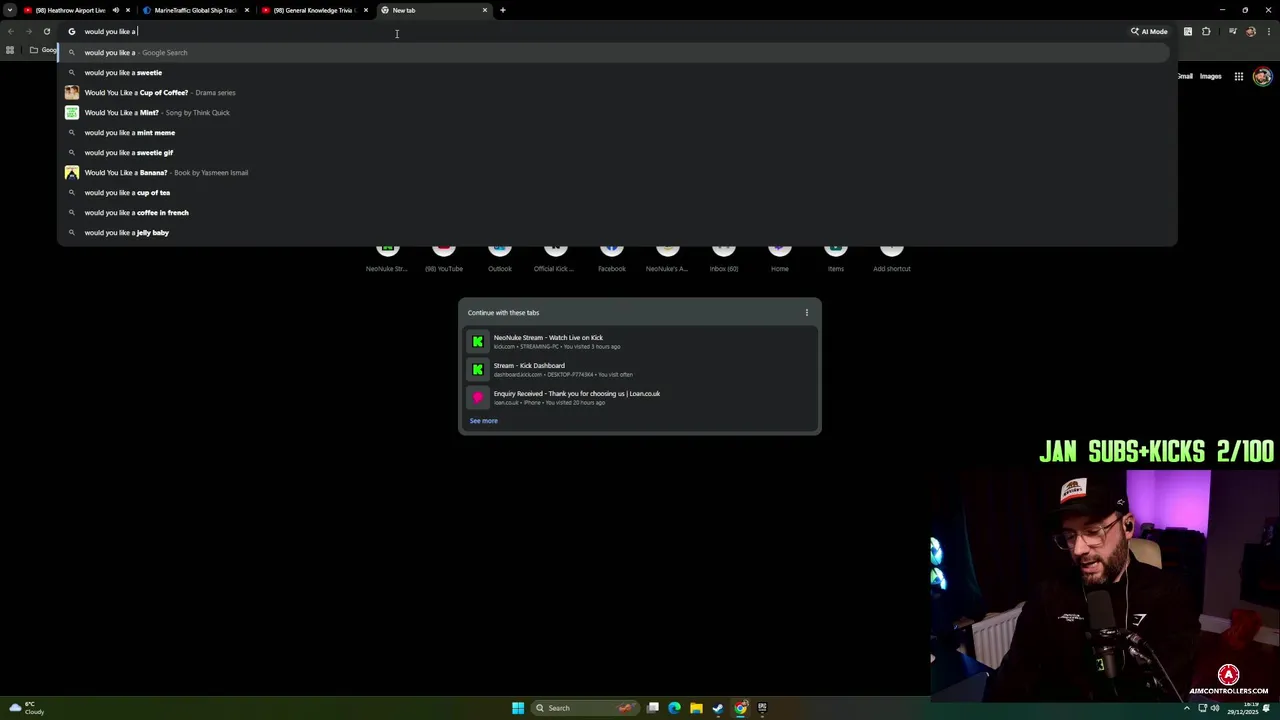
Task: Close the MarineTraffic tab
Action: tap(247, 10)
